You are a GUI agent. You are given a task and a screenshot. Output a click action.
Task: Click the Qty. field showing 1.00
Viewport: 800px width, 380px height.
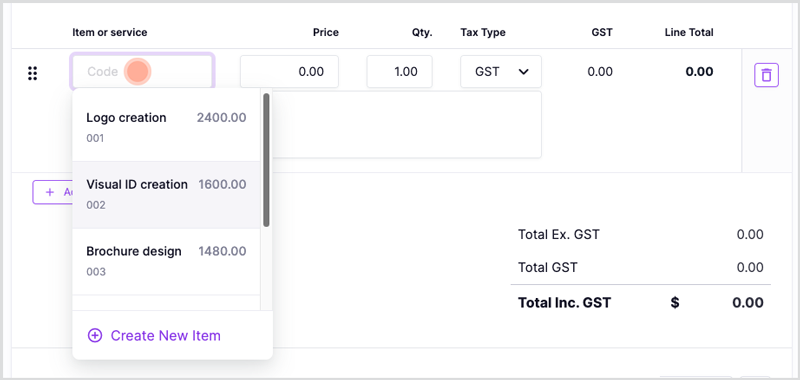click(399, 71)
